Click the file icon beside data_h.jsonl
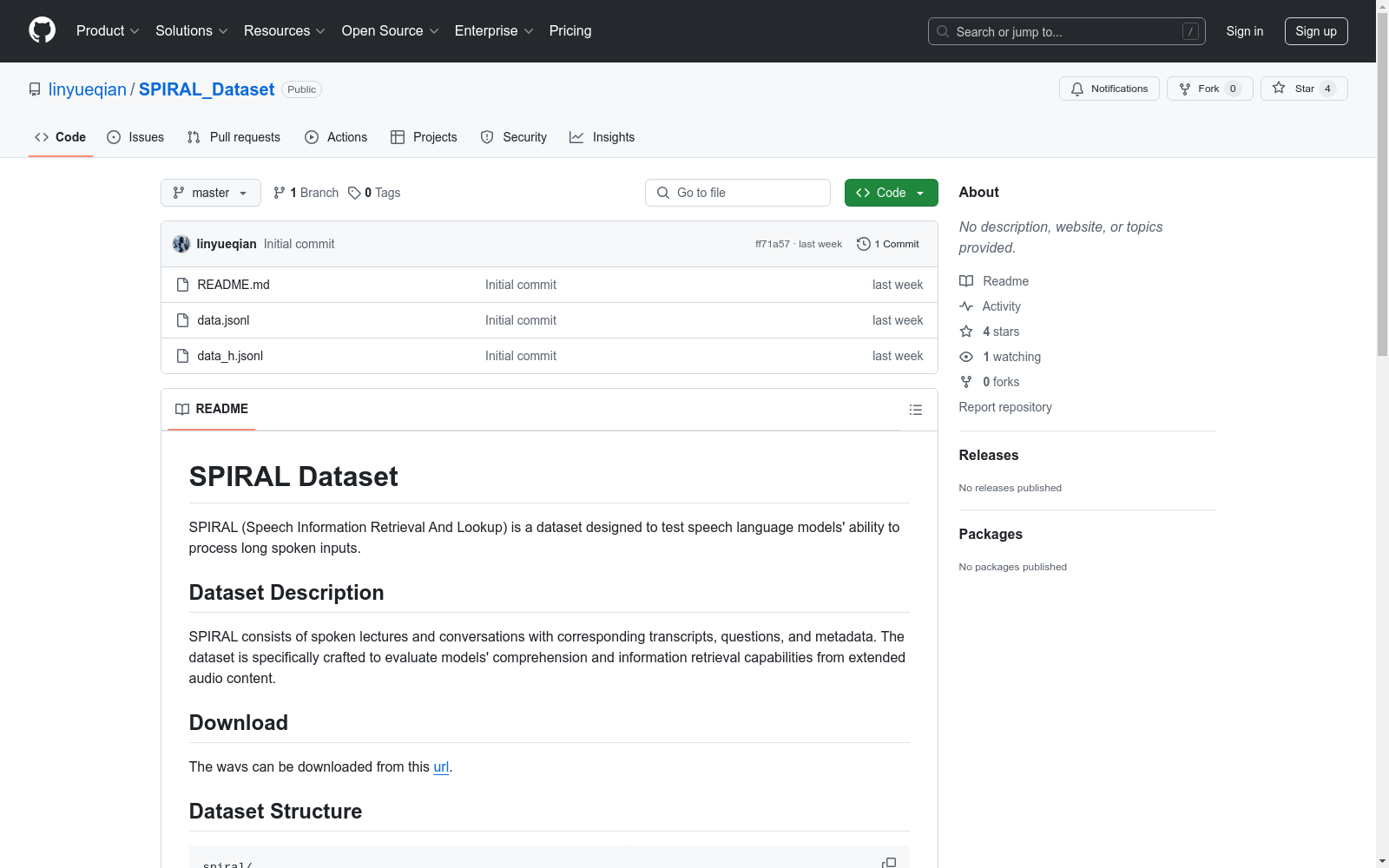1389x868 pixels. point(182,356)
